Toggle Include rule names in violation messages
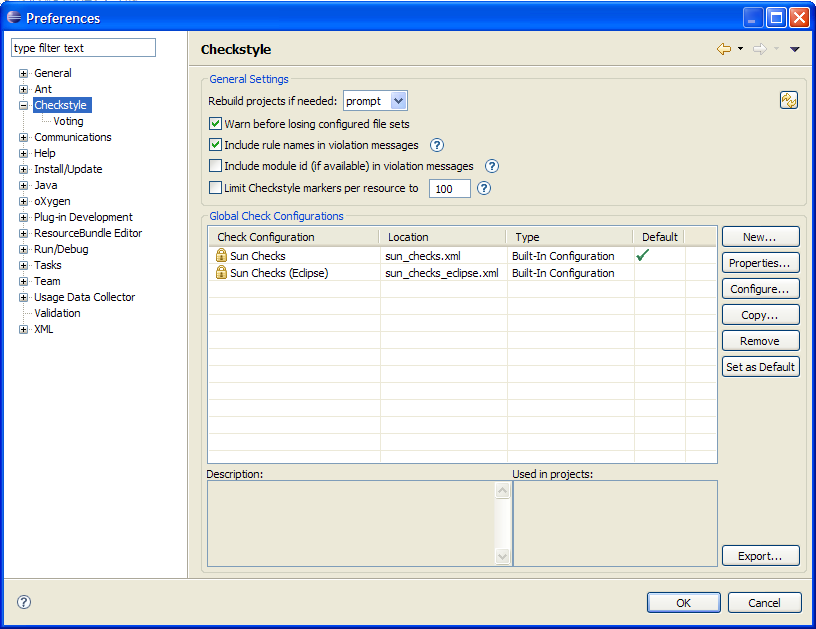 click(215, 145)
